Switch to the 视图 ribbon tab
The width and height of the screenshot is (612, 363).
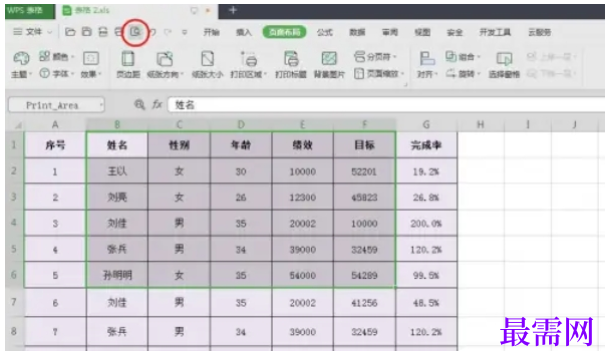[422, 32]
